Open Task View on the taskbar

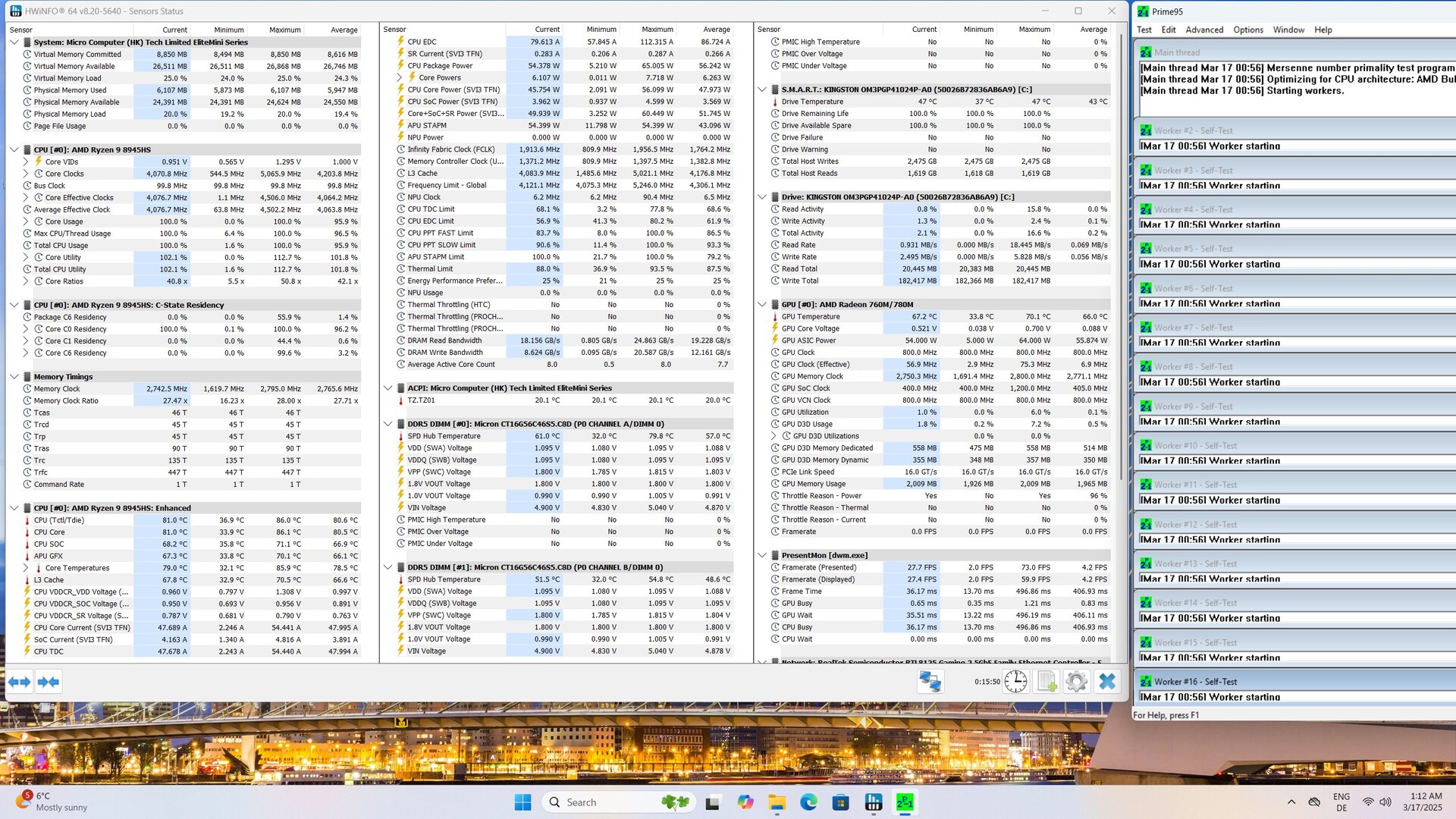(x=713, y=802)
